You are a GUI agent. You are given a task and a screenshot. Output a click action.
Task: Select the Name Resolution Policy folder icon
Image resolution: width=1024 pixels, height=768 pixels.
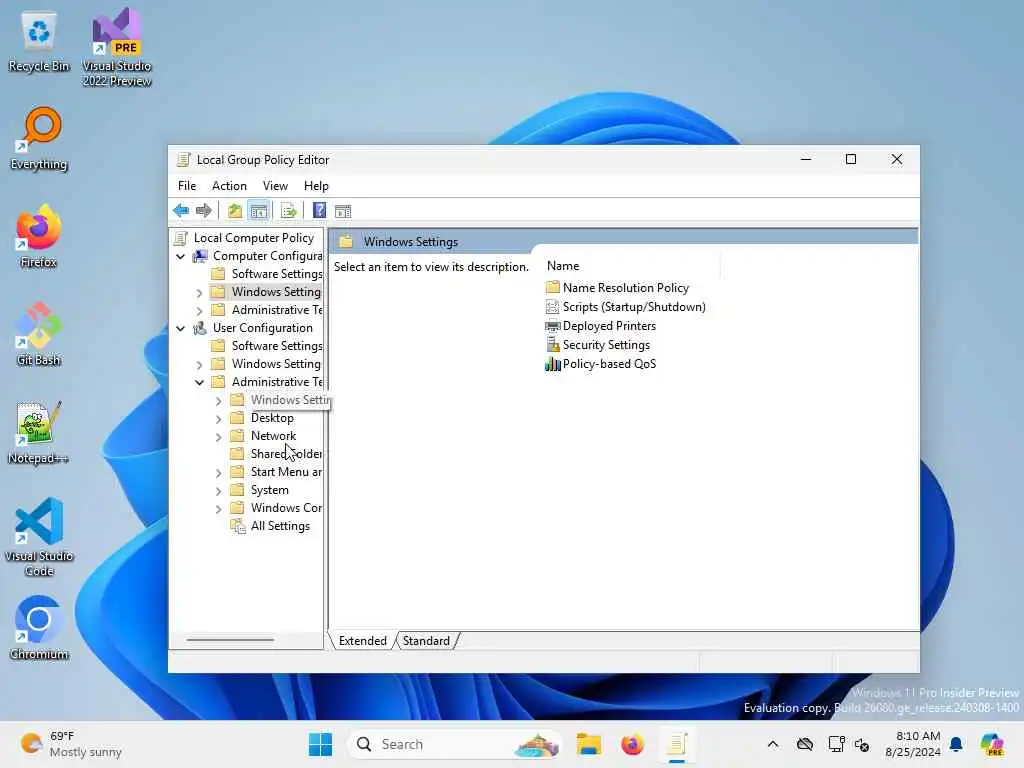pos(552,287)
